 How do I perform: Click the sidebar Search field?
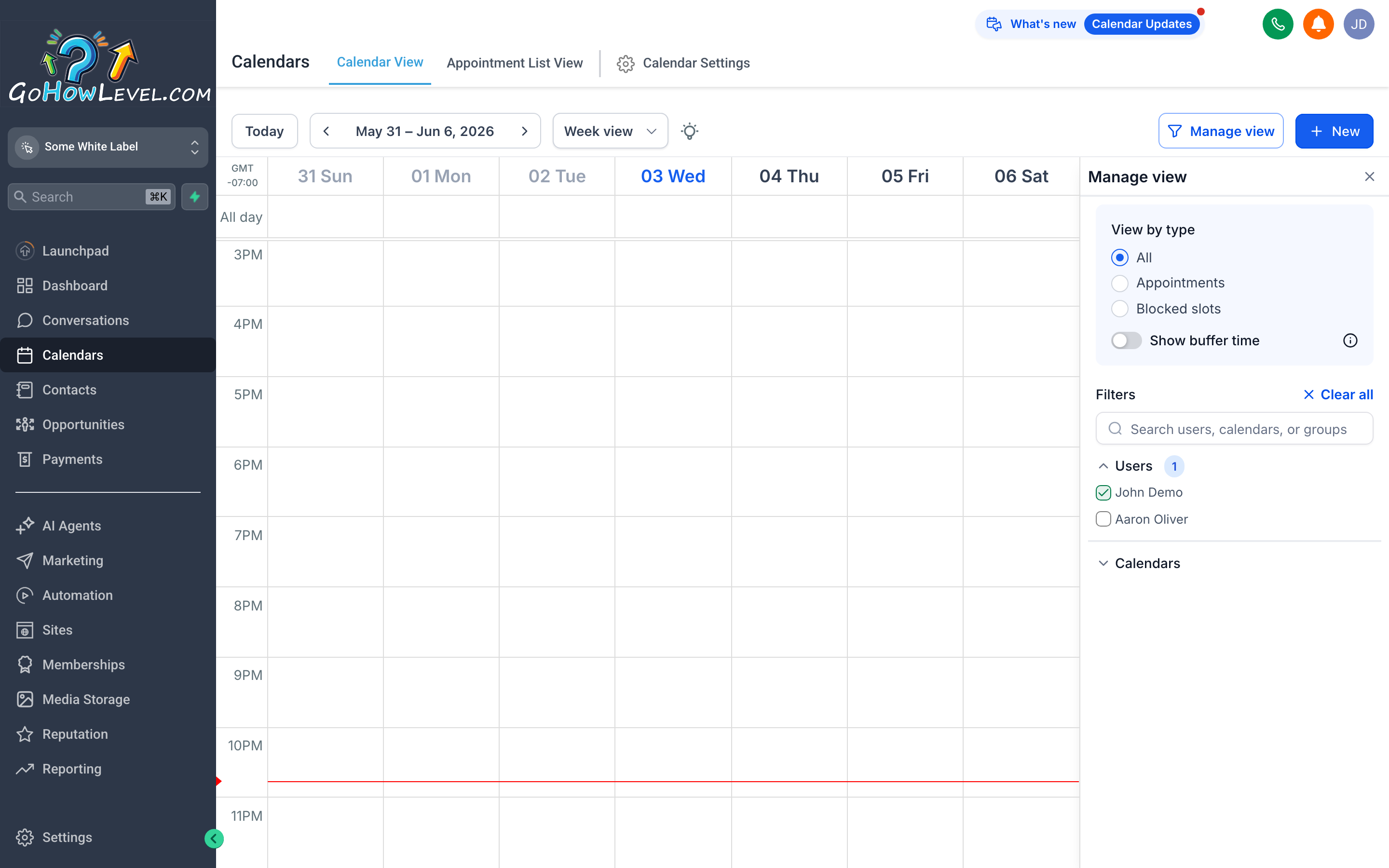(x=92, y=197)
